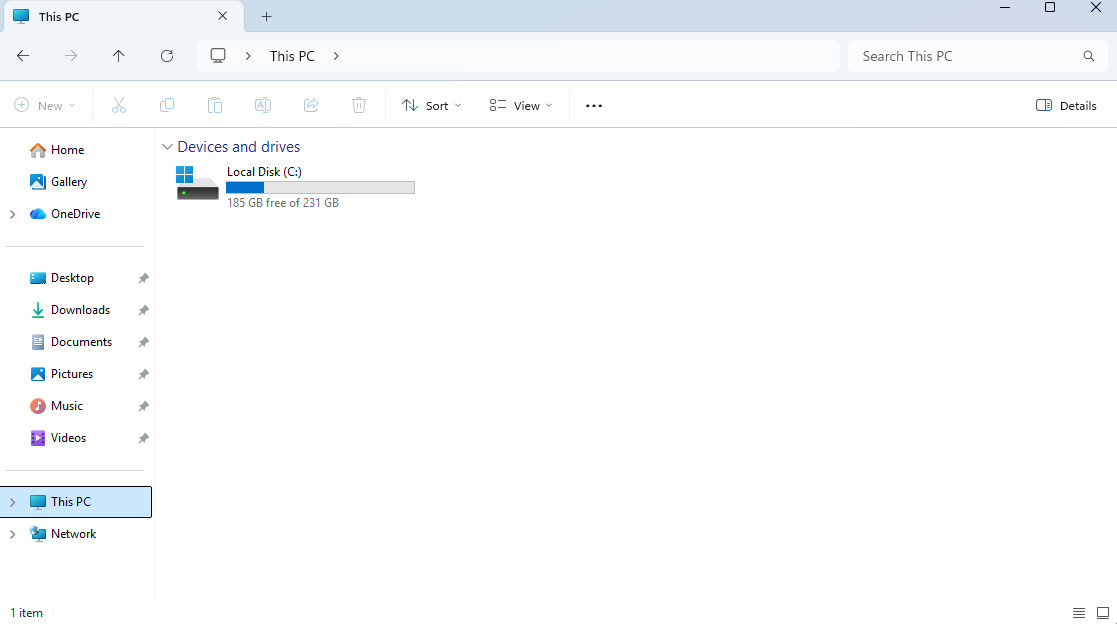1117x624 pixels.
Task: Collapse the Devices and drives group
Action: (167, 147)
